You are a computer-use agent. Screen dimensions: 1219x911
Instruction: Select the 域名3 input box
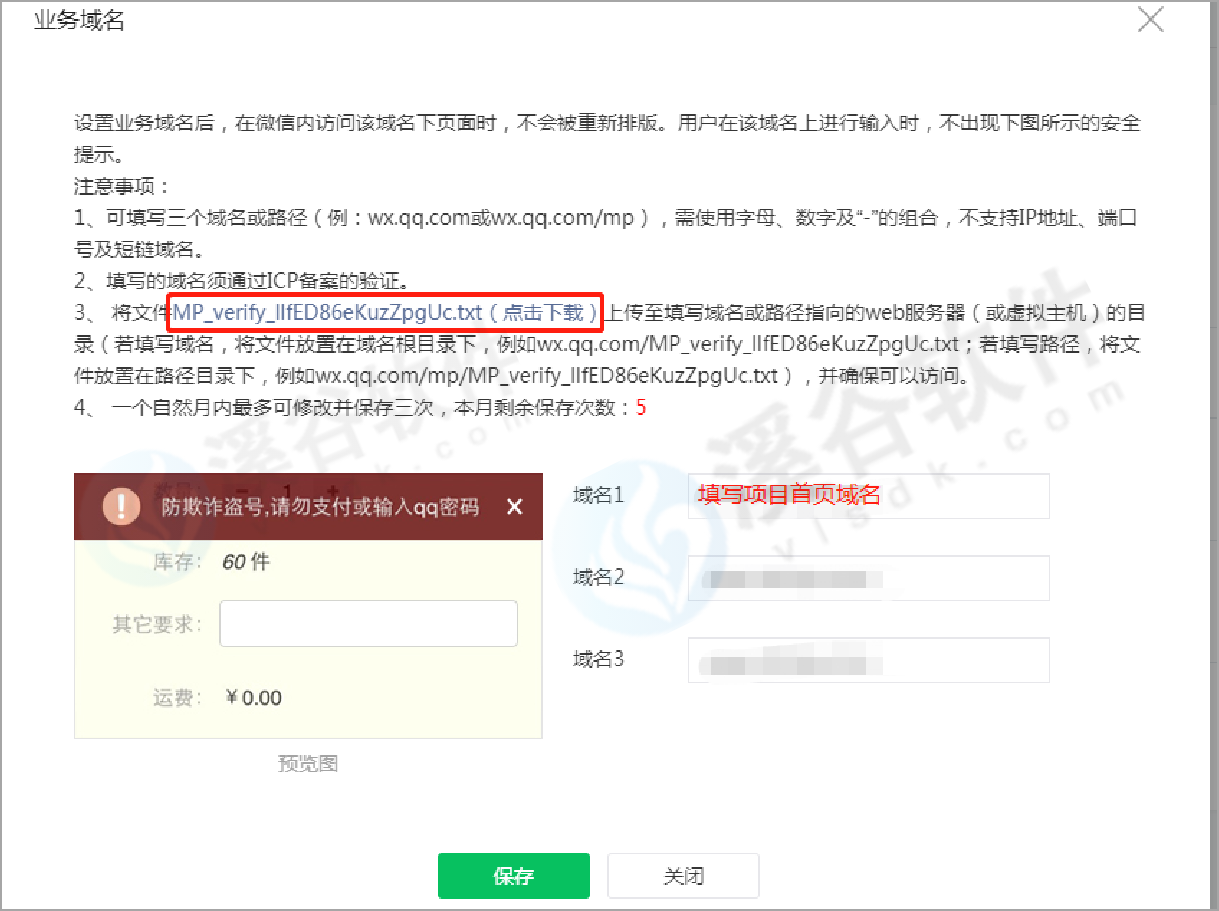tap(868, 660)
